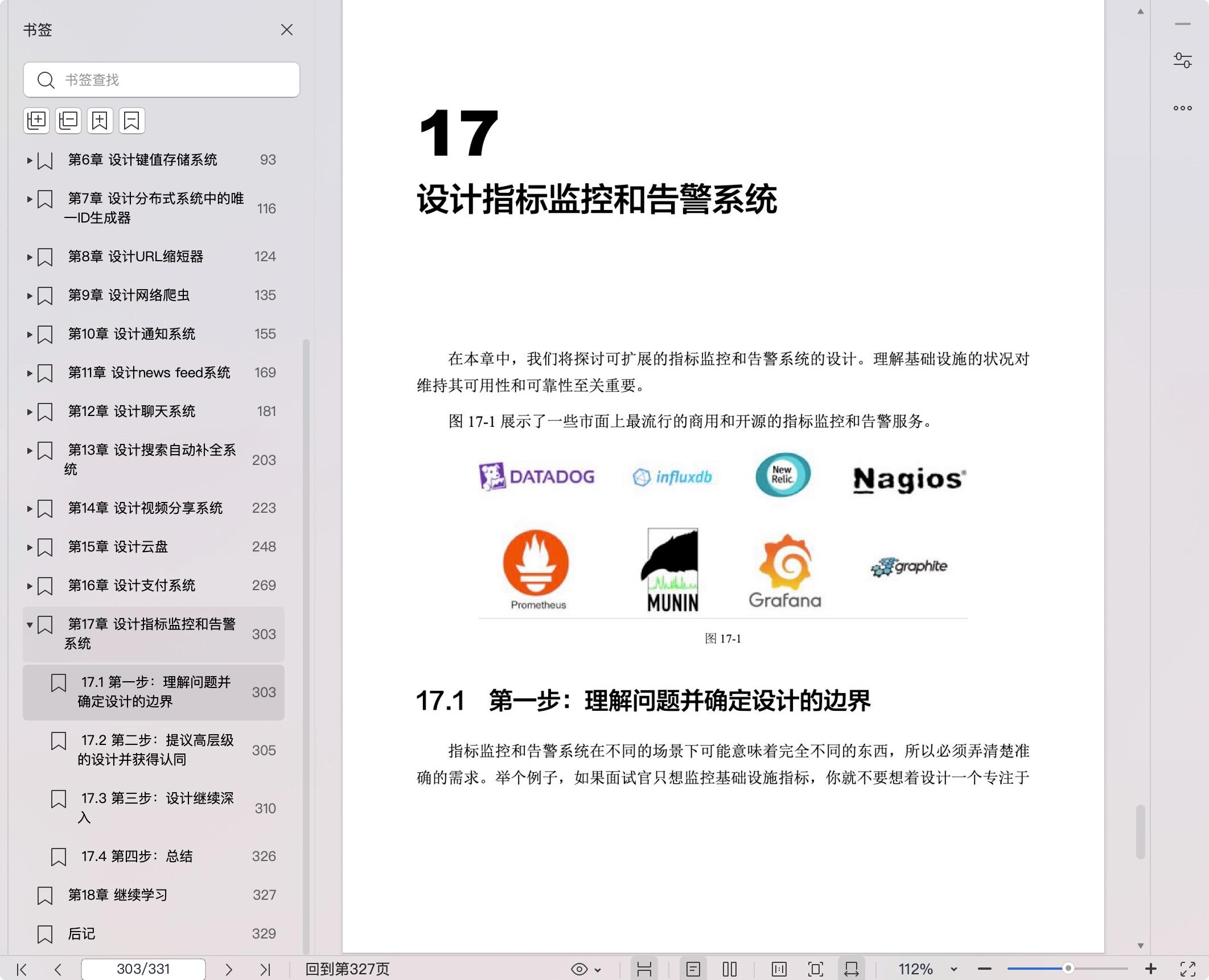Screen dimensions: 1209x980
Task: Open the more options three-dot menu
Action: click(1183, 108)
